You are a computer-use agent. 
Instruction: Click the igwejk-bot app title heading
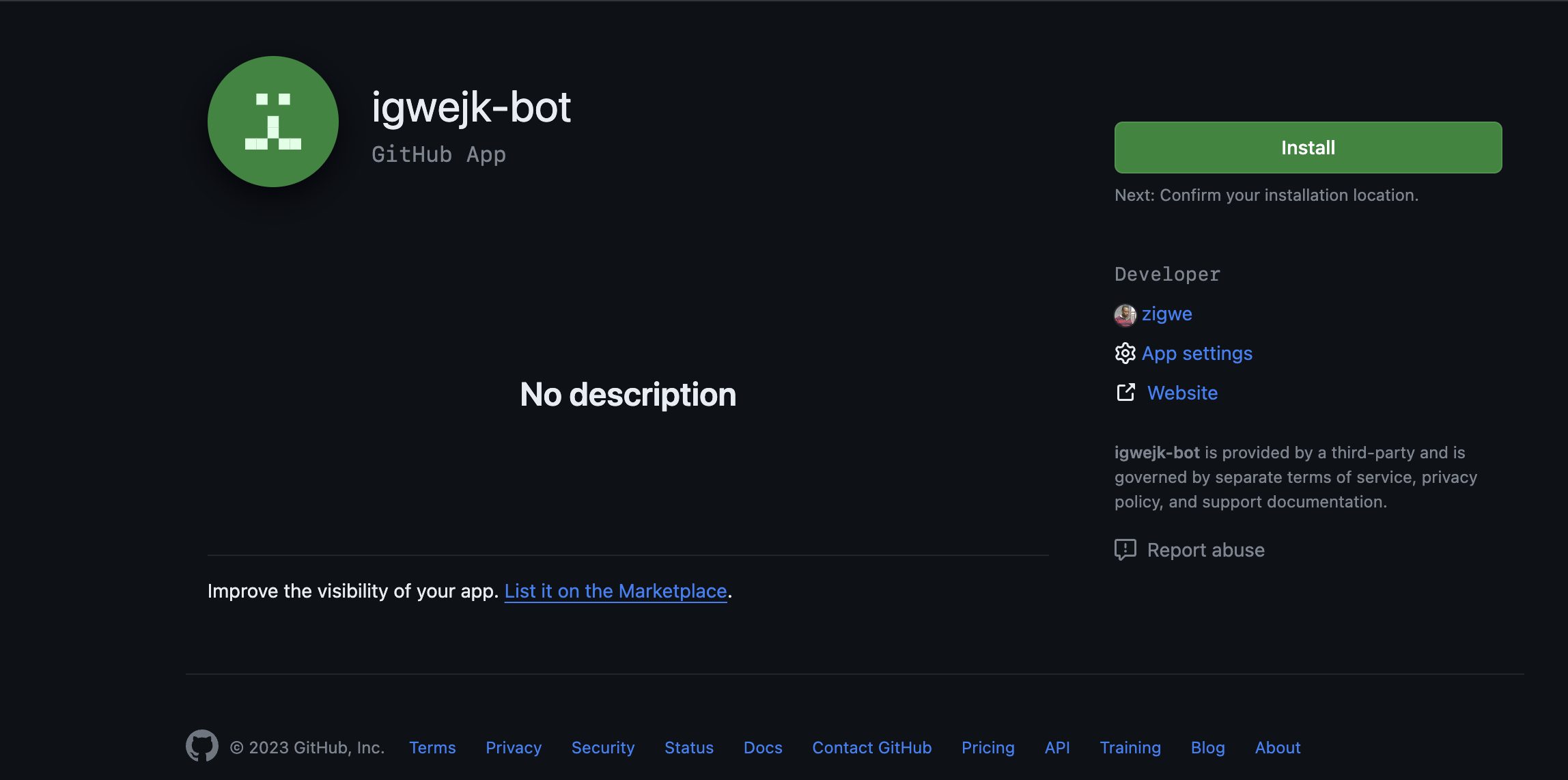471,108
